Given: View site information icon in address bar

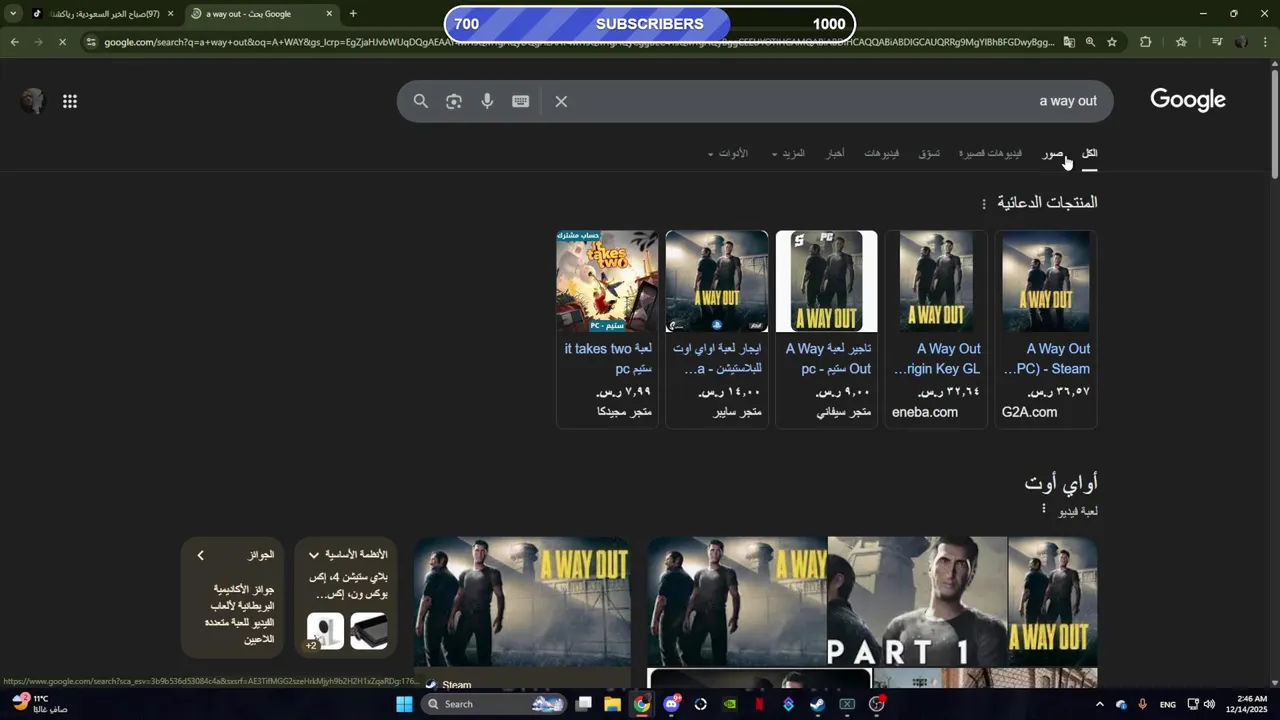Looking at the screenshot, I should pos(91,42).
